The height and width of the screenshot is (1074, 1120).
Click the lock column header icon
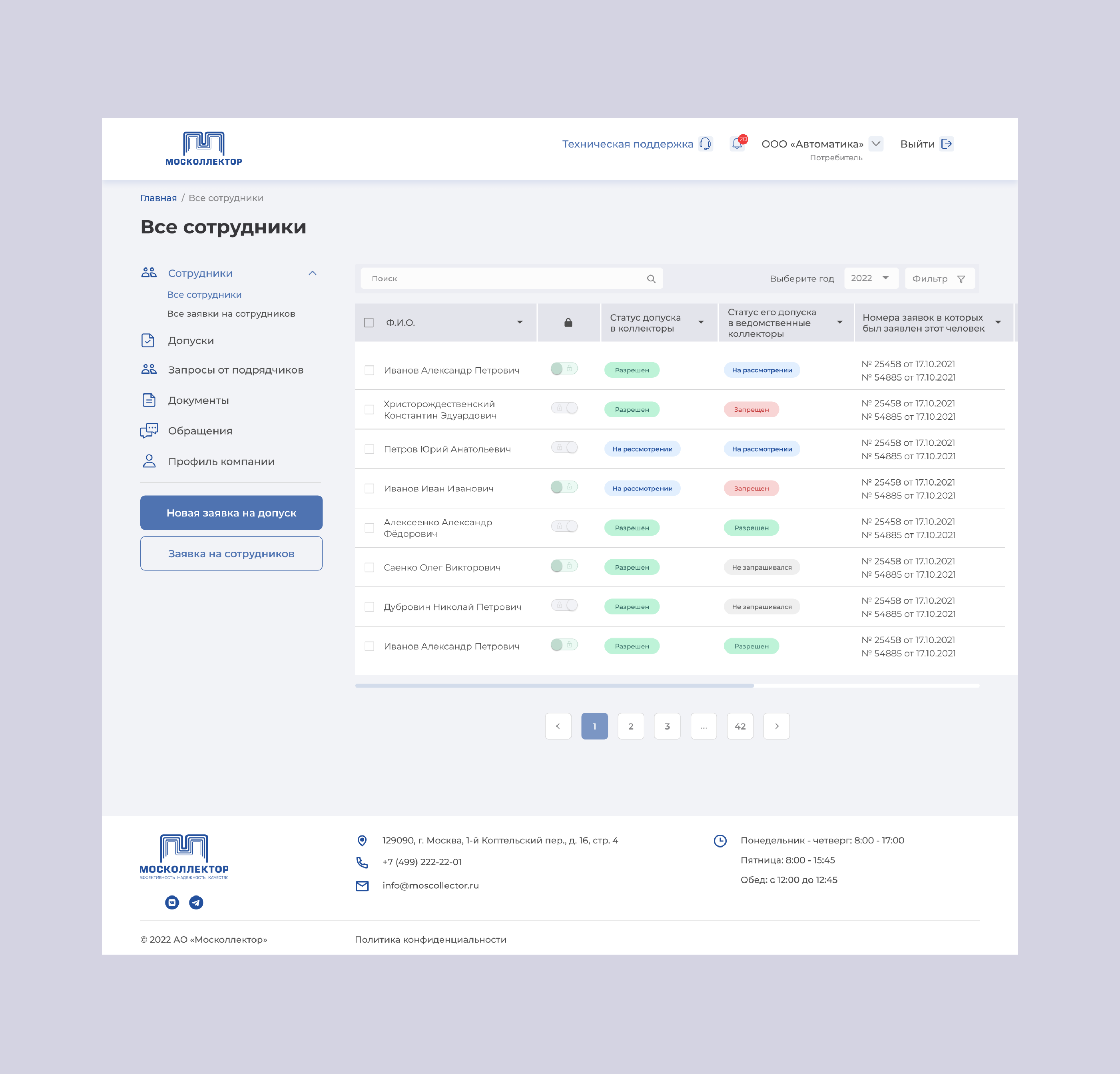568,323
